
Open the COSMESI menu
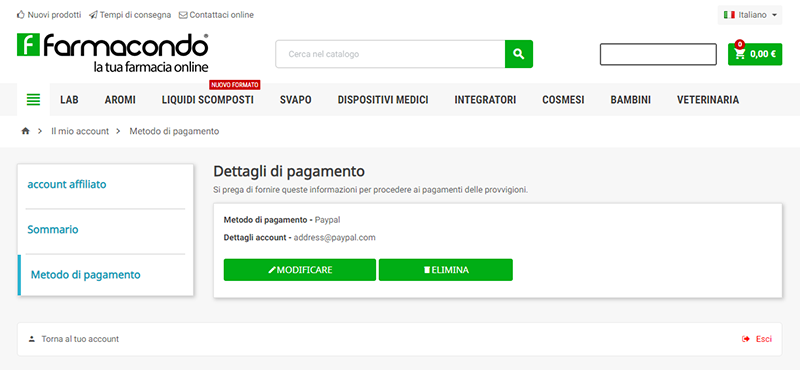tap(563, 100)
